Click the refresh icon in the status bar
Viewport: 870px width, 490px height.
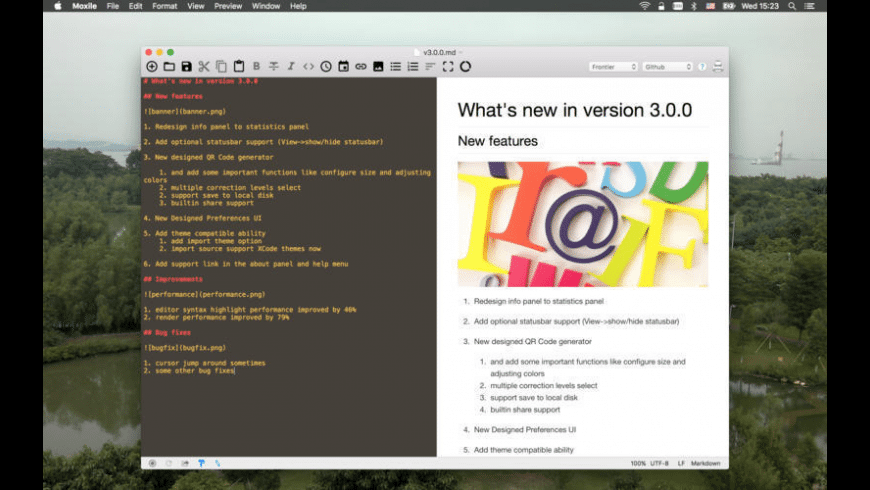pyautogui.click(x=169, y=463)
